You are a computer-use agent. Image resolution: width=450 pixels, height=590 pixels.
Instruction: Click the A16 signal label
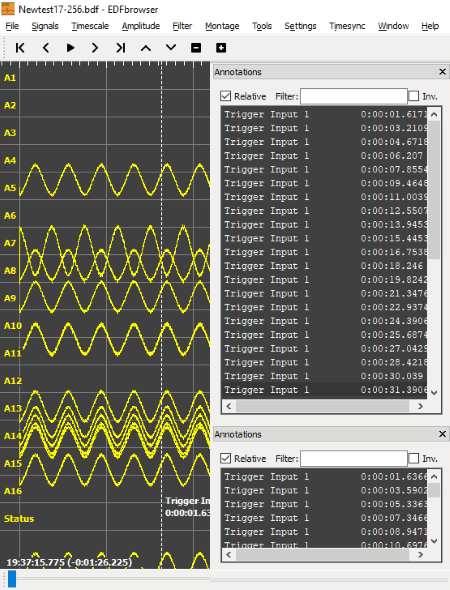tap(13, 491)
